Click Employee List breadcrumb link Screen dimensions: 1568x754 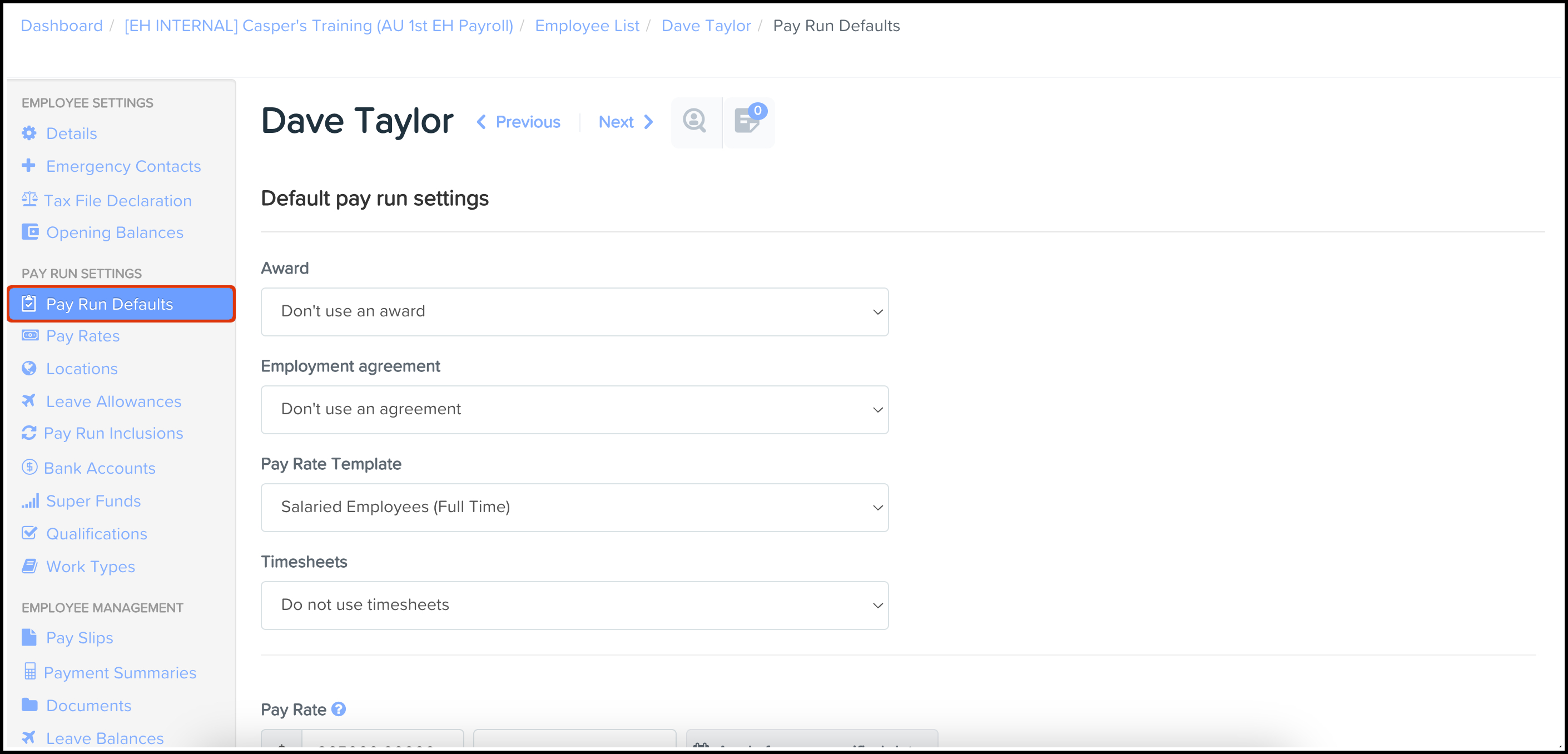[587, 26]
